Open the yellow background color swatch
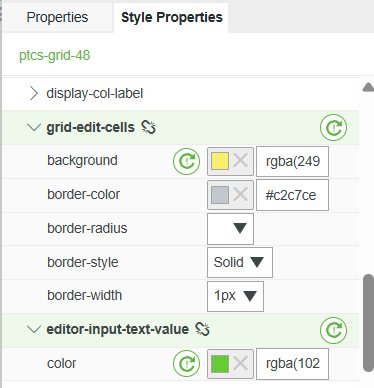The height and width of the screenshot is (388, 374). [x=220, y=161]
